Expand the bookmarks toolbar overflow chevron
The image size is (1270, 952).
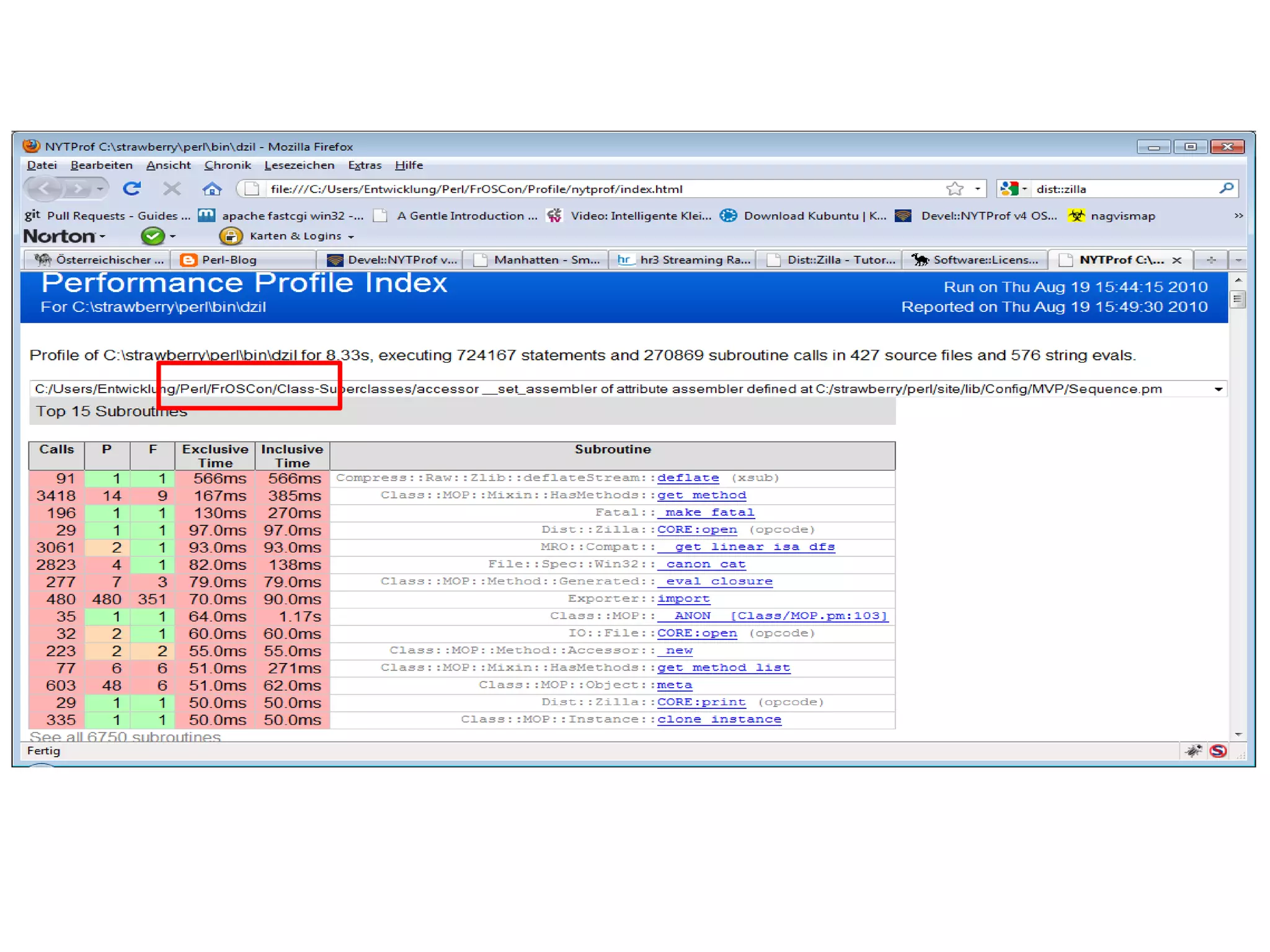pos(1238,216)
